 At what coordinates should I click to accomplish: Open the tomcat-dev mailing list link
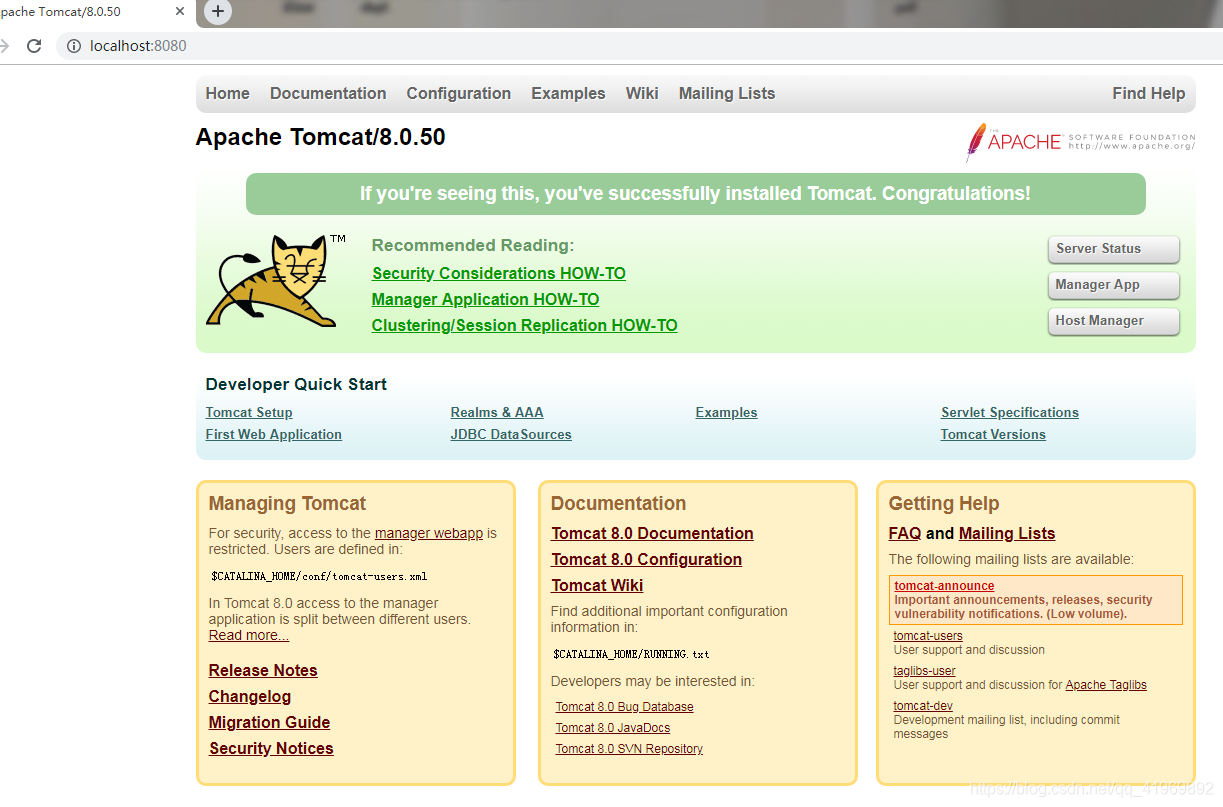(923, 705)
